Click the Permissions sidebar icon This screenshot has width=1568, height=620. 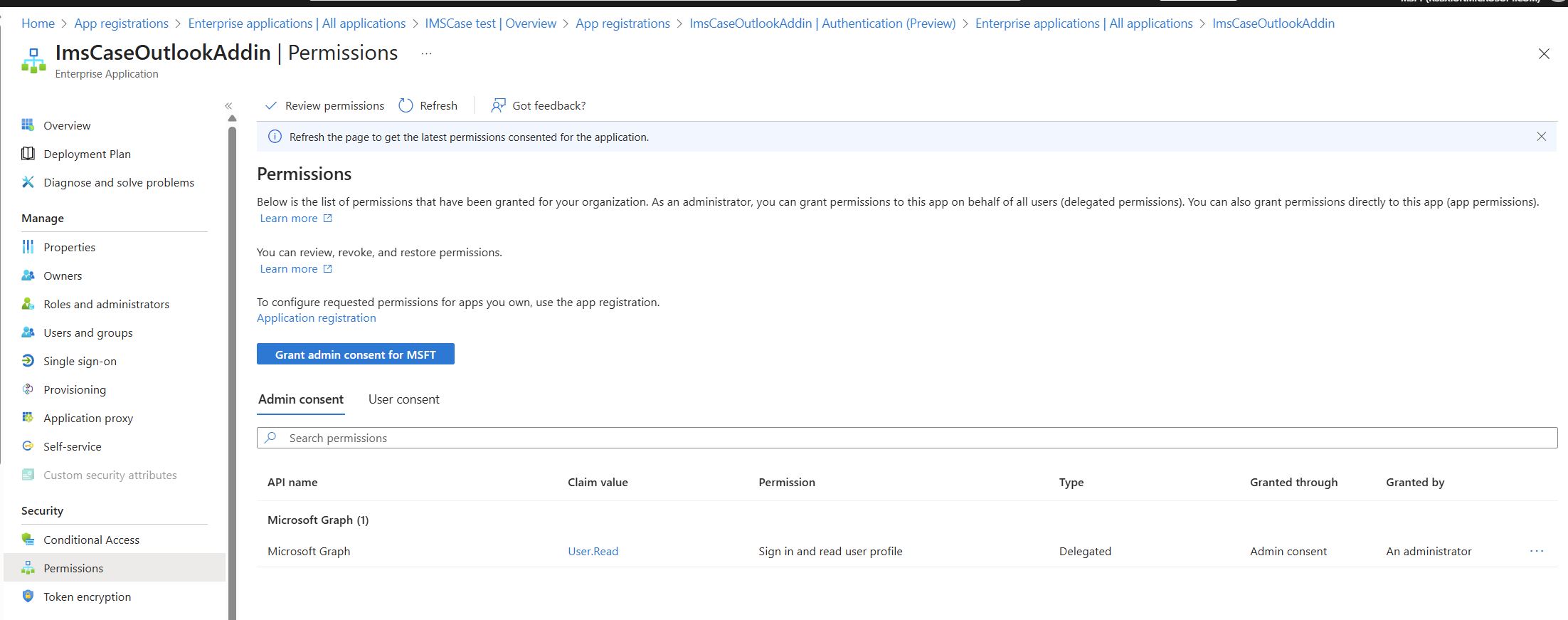(x=28, y=568)
